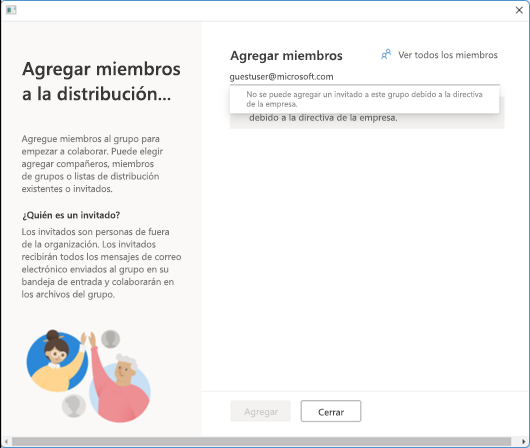530x448 pixels.
Task: Click the ¿Quién es un invitado? heading
Action: pos(71,215)
